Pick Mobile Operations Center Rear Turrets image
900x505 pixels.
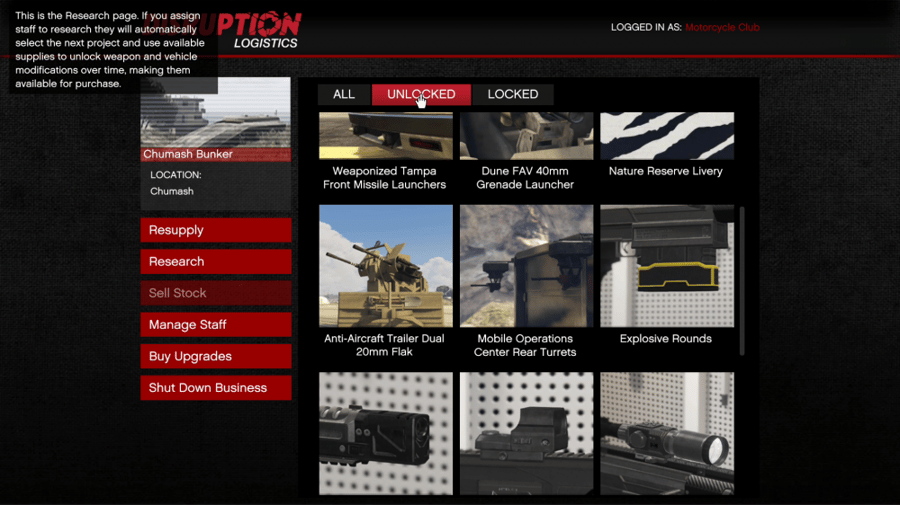point(526,266)
